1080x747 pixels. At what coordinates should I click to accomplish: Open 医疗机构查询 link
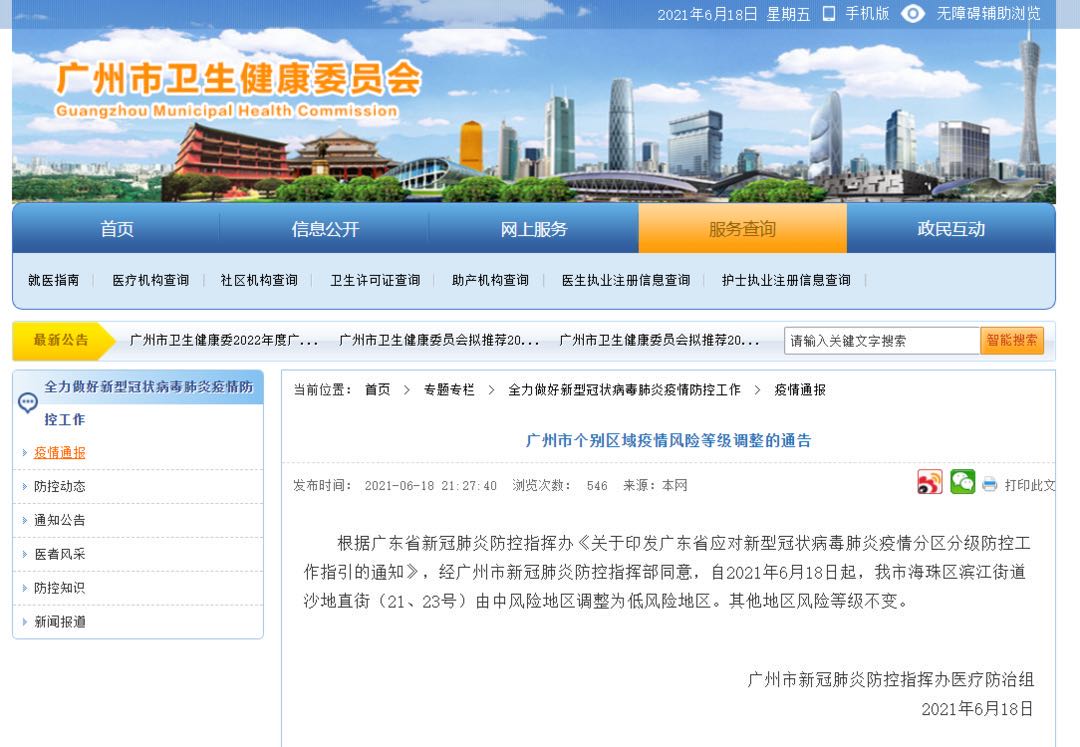[150, 281]
